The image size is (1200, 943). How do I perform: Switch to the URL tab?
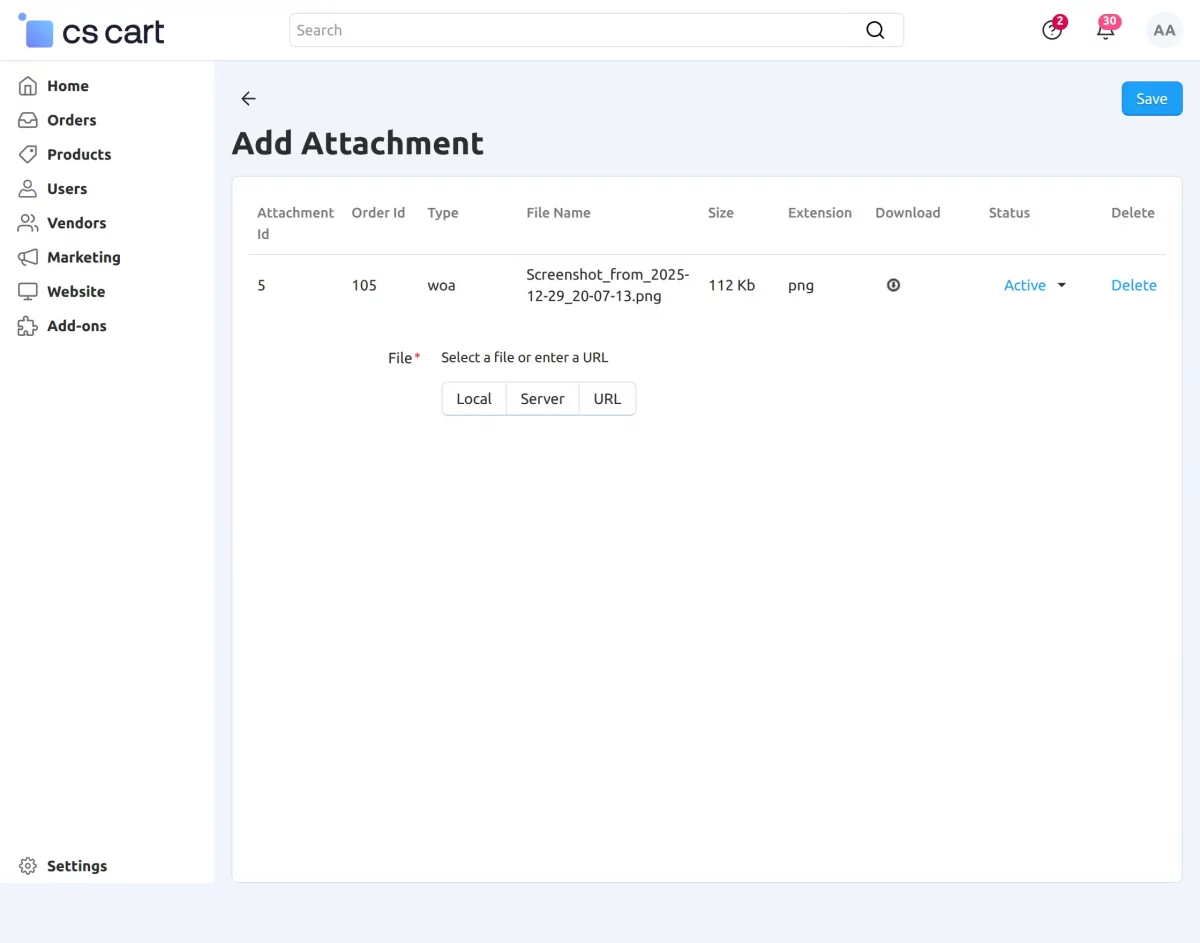pos(607,398)
